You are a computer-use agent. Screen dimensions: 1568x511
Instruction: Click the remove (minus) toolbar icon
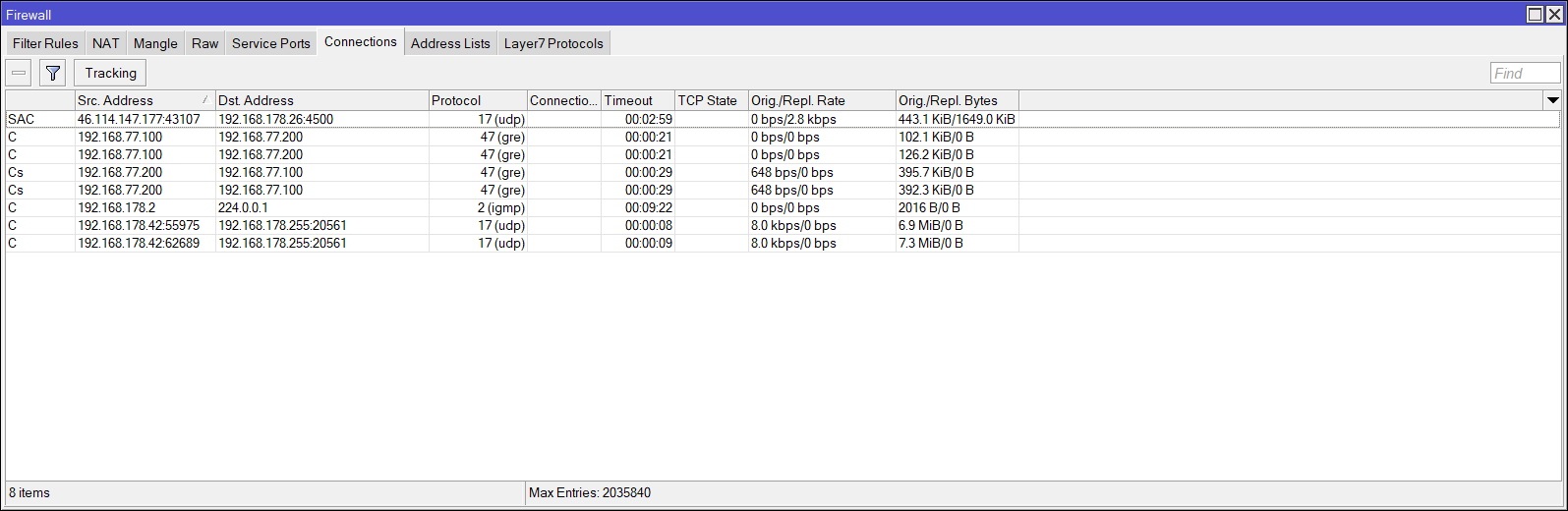19,73
